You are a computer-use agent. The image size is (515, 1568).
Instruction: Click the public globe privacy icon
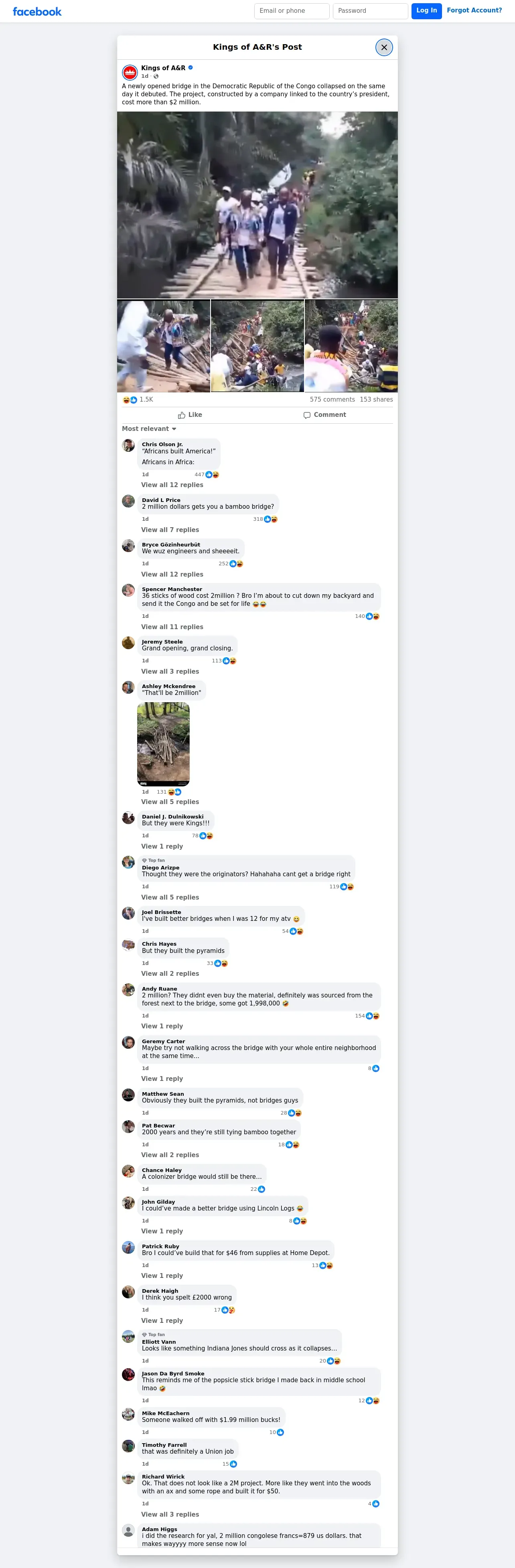coord(156,76)
